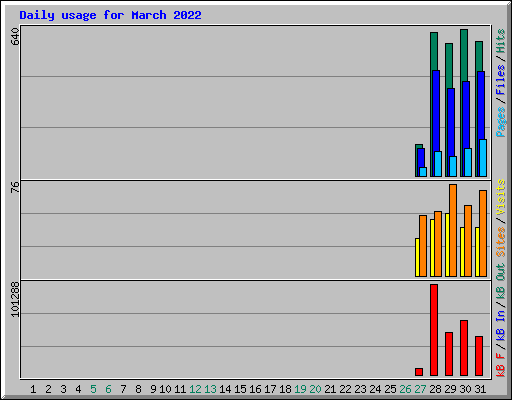Click day 12 on the x-axis
Viewport: 512px width, 400px height.
click(x=195, y=389)
